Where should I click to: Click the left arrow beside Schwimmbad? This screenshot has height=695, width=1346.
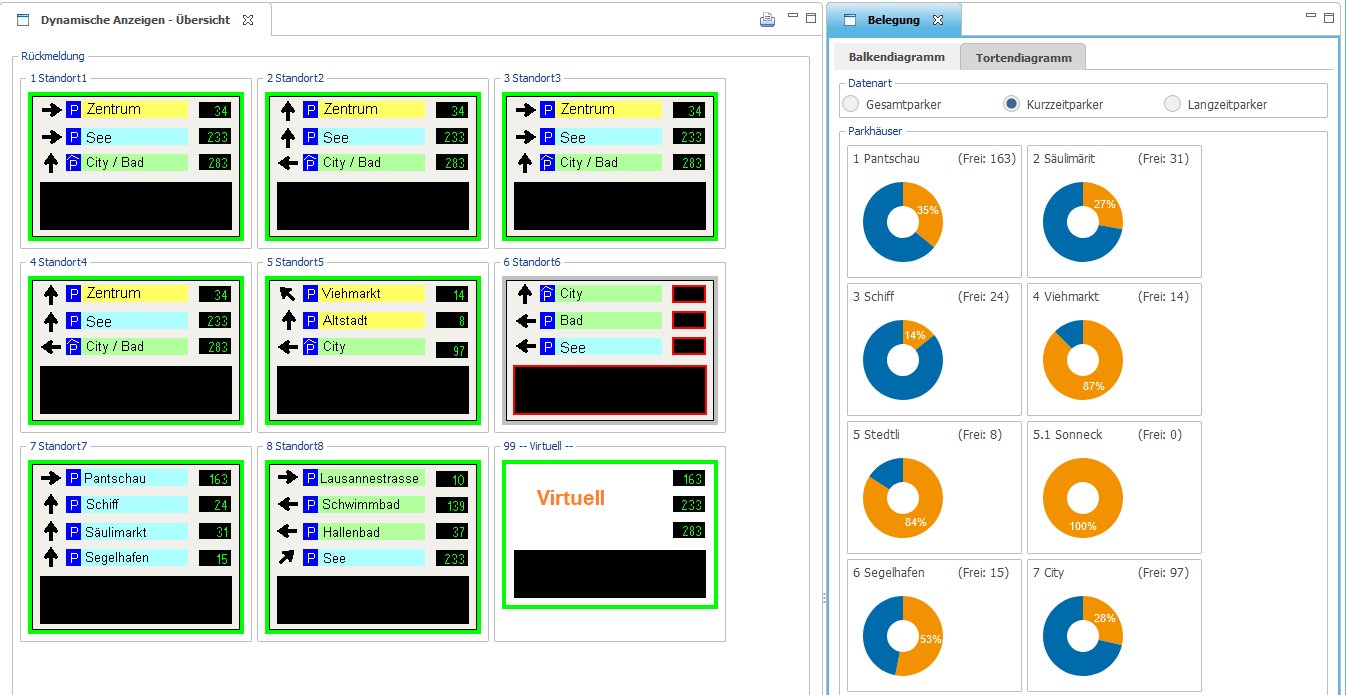point(287,505)
